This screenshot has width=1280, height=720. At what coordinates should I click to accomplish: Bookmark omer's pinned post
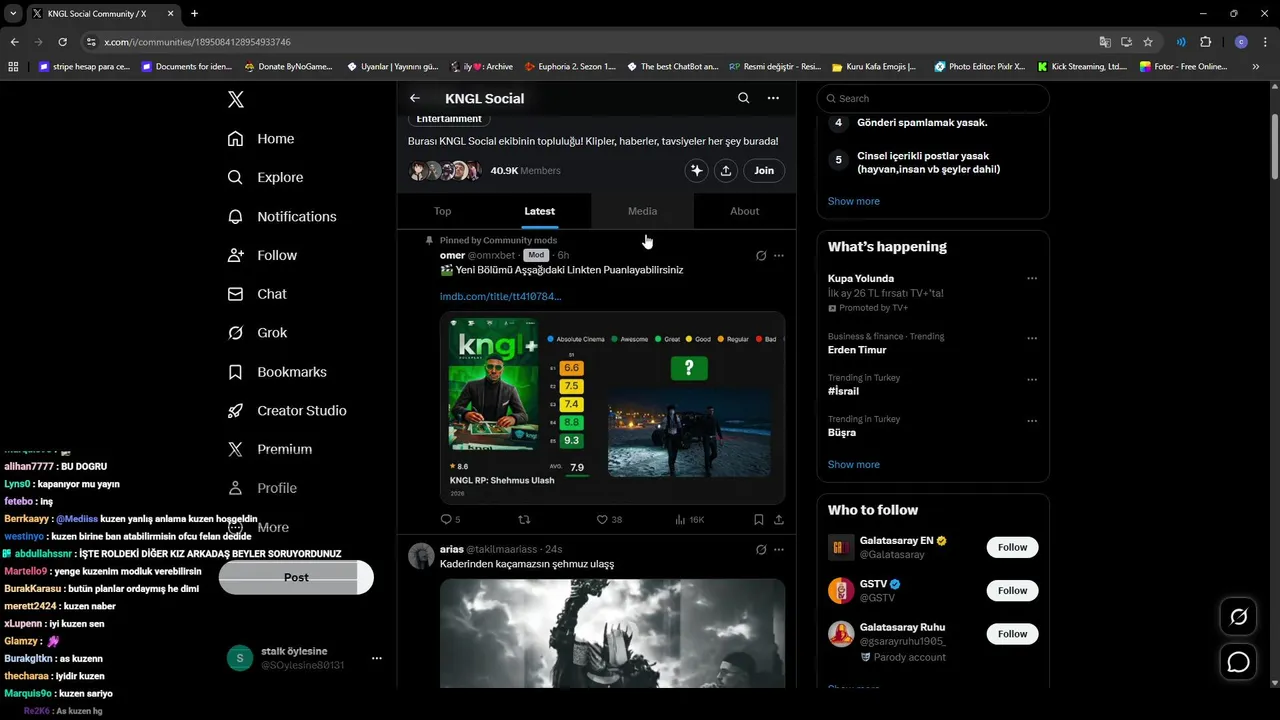point(759,520)
